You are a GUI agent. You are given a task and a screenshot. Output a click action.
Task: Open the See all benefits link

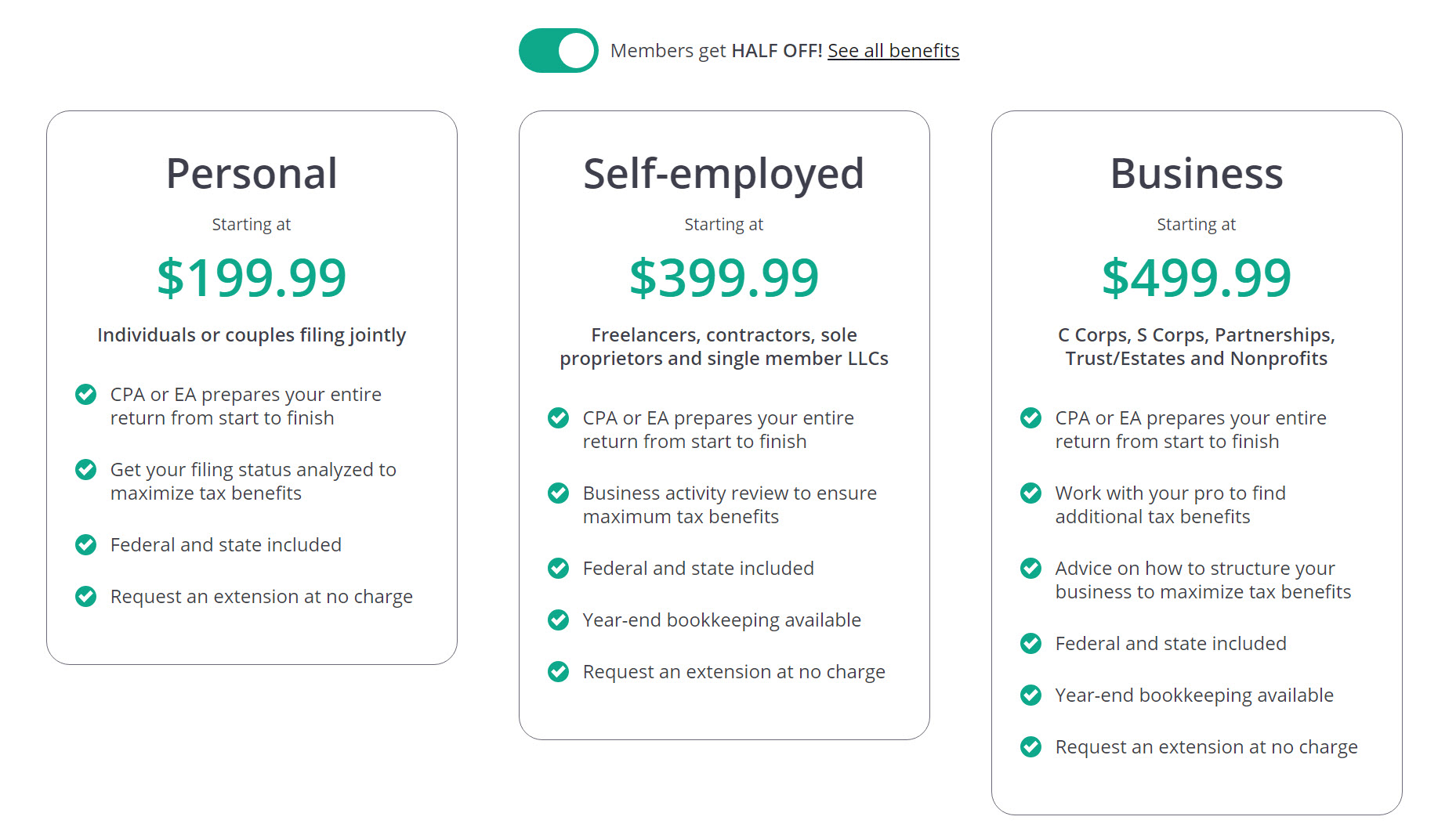coord(893,51)
